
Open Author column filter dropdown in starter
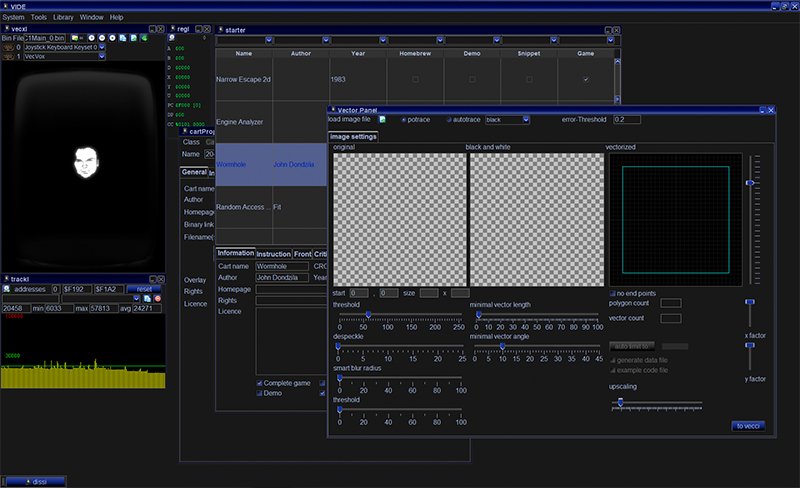(326, 40)
